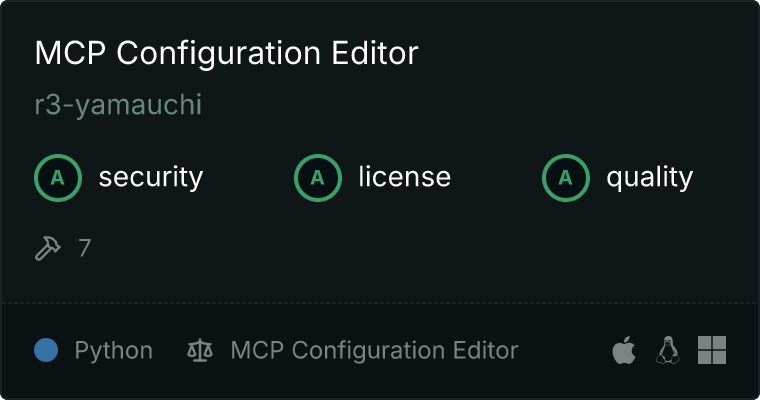This screenshot has height=400, width=760.
Task: Open the MCP Configuration Editor title
Action: click(x=226, y=53)
